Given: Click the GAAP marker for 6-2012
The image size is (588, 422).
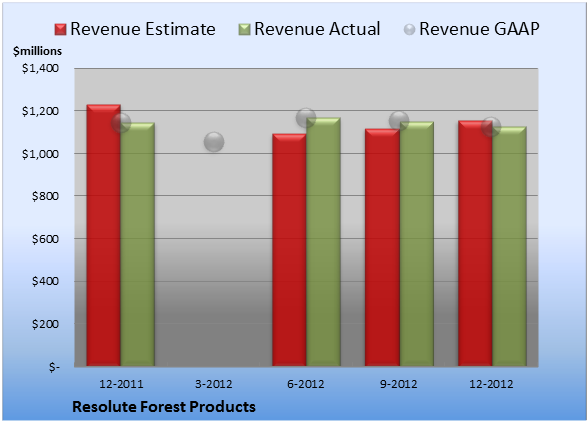Looking at the screenshot, I should 306,118.
